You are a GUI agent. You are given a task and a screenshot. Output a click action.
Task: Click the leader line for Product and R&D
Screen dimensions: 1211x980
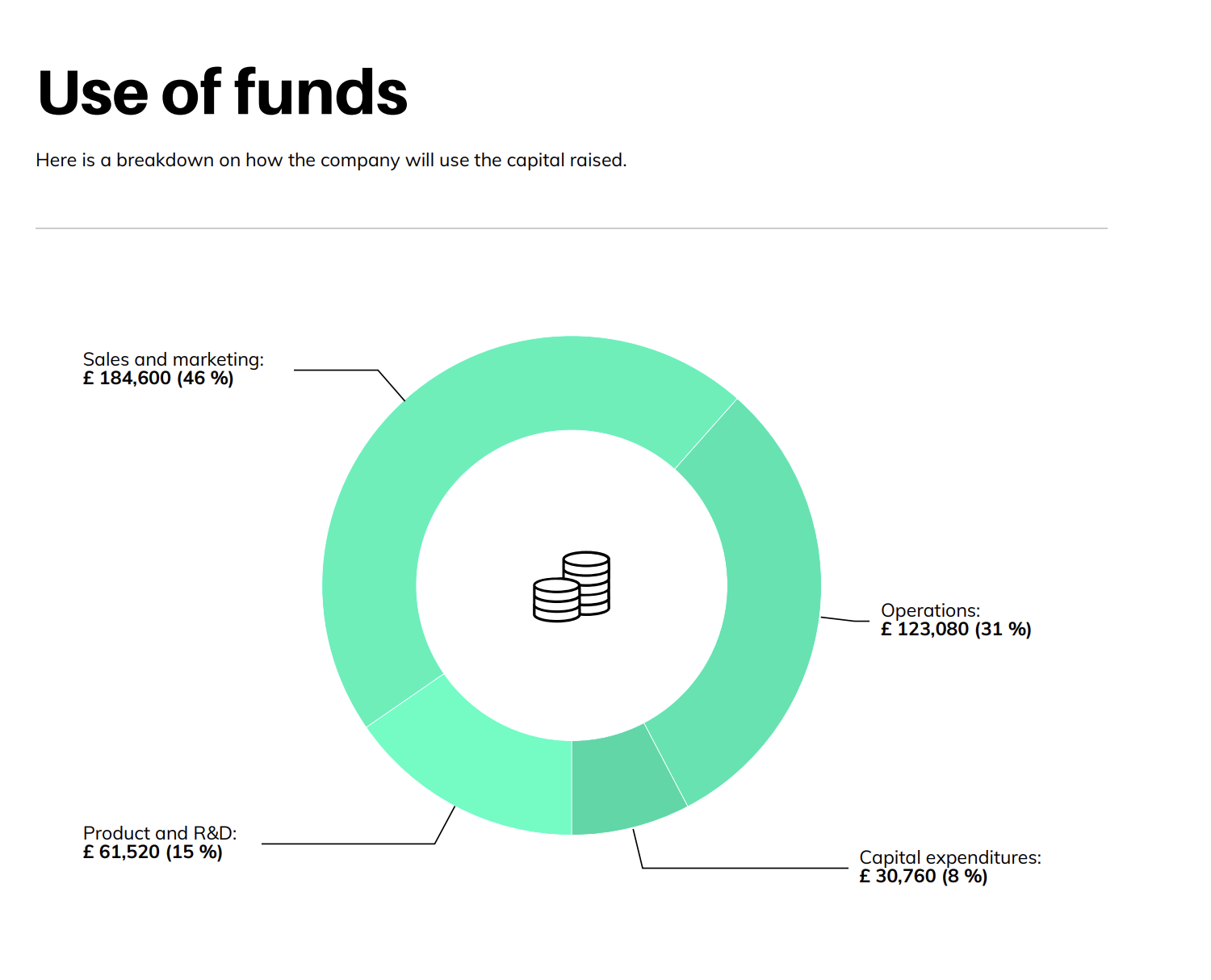point(347,844)
